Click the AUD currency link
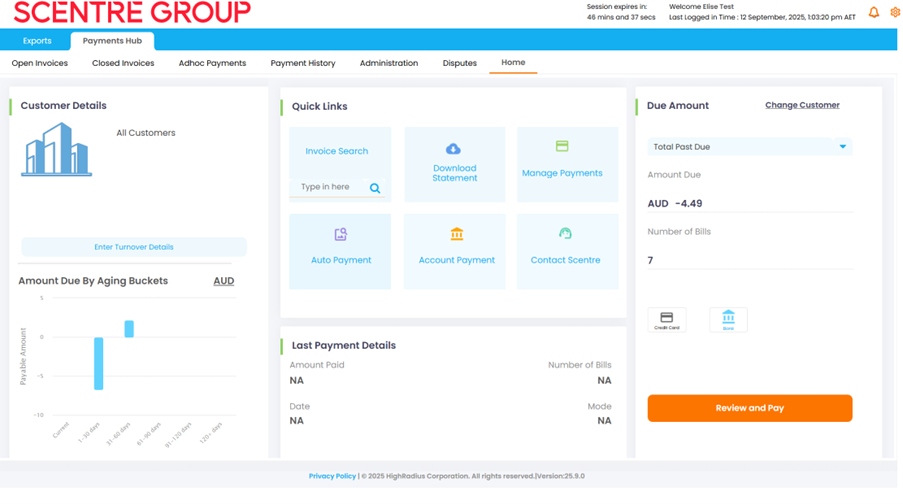Image resolution: width=903 pixels, height=504 pixels. coord(223,281)
